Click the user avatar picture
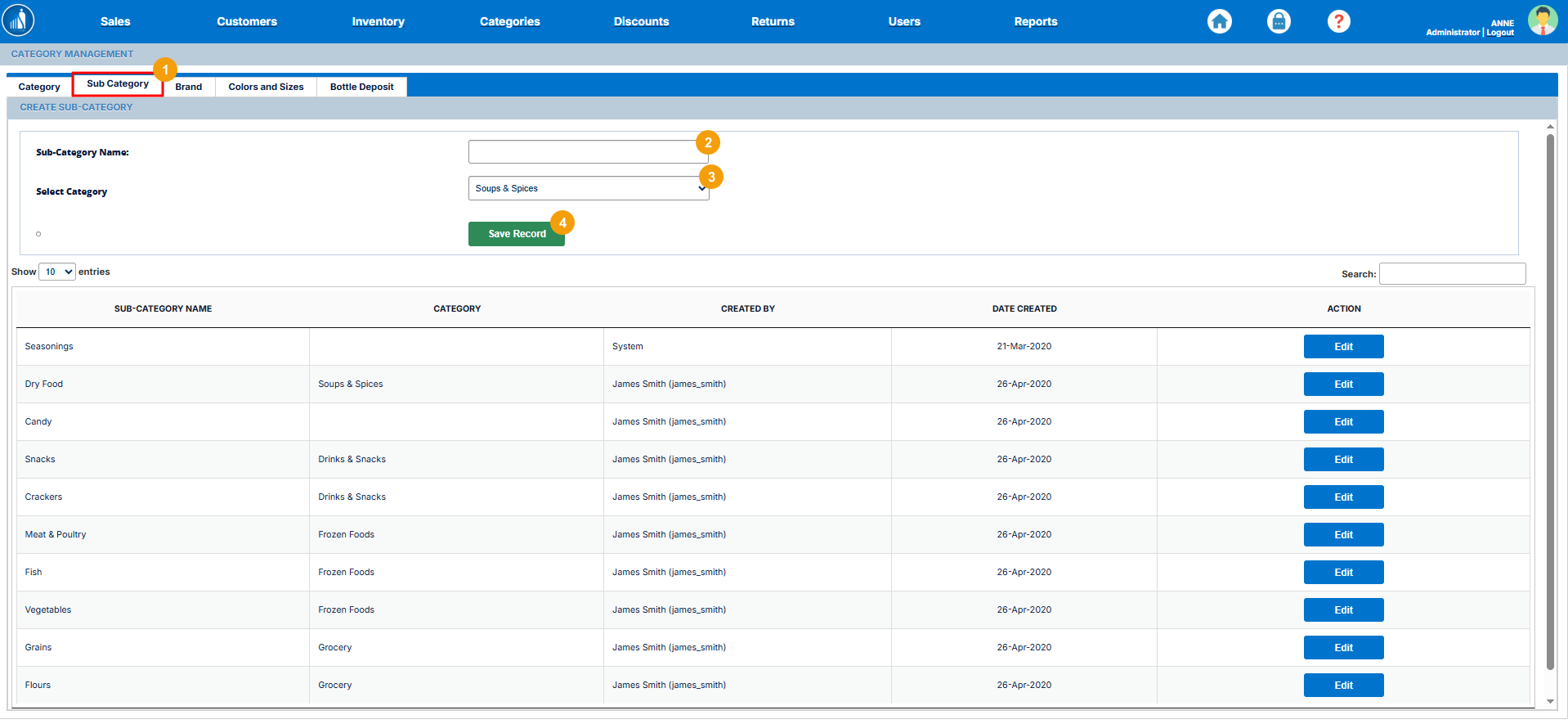This screenshot has height=724, width=1568. 1542,20
